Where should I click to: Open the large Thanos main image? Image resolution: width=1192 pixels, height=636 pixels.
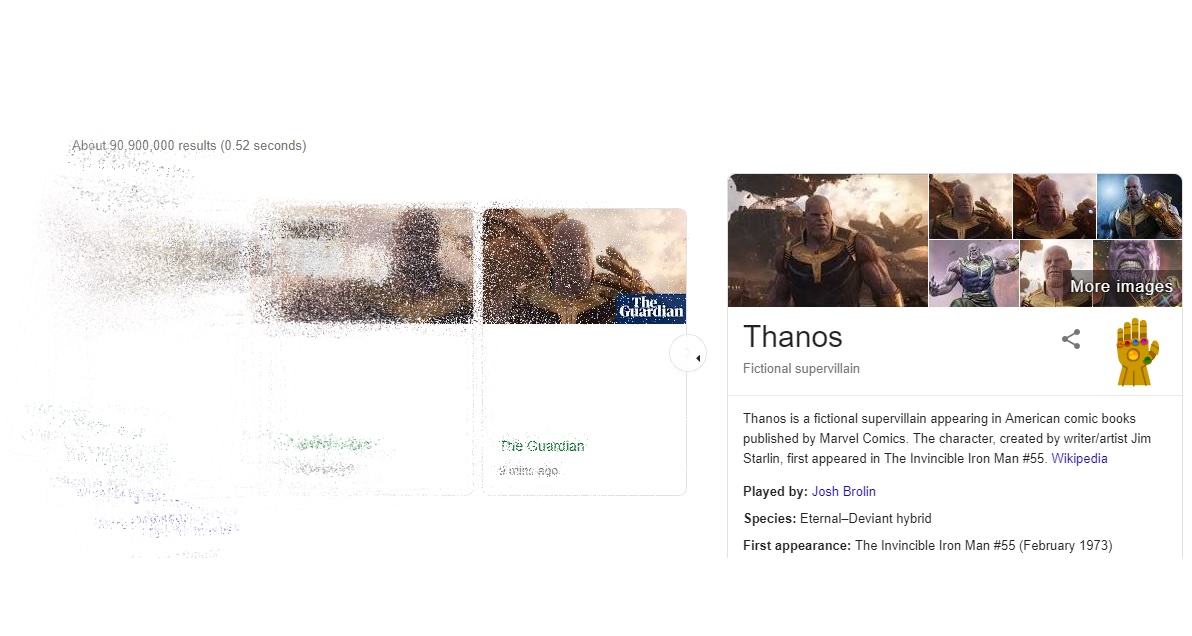point(827,240)
